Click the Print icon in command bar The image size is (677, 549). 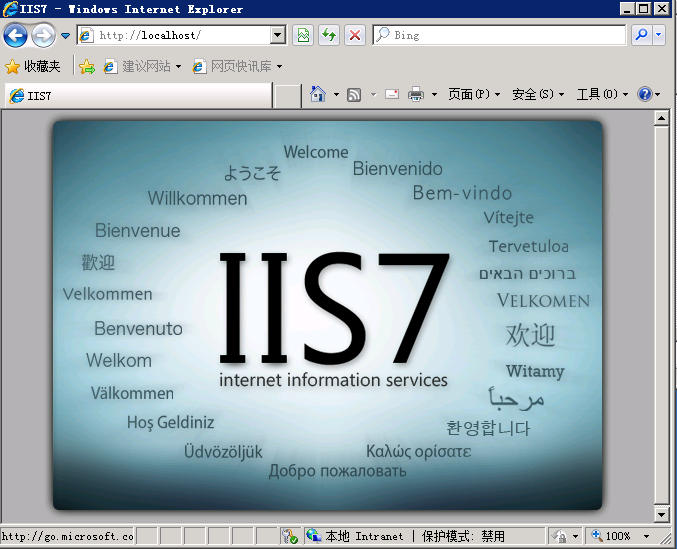pyautogui.click(x=416, y=94)
